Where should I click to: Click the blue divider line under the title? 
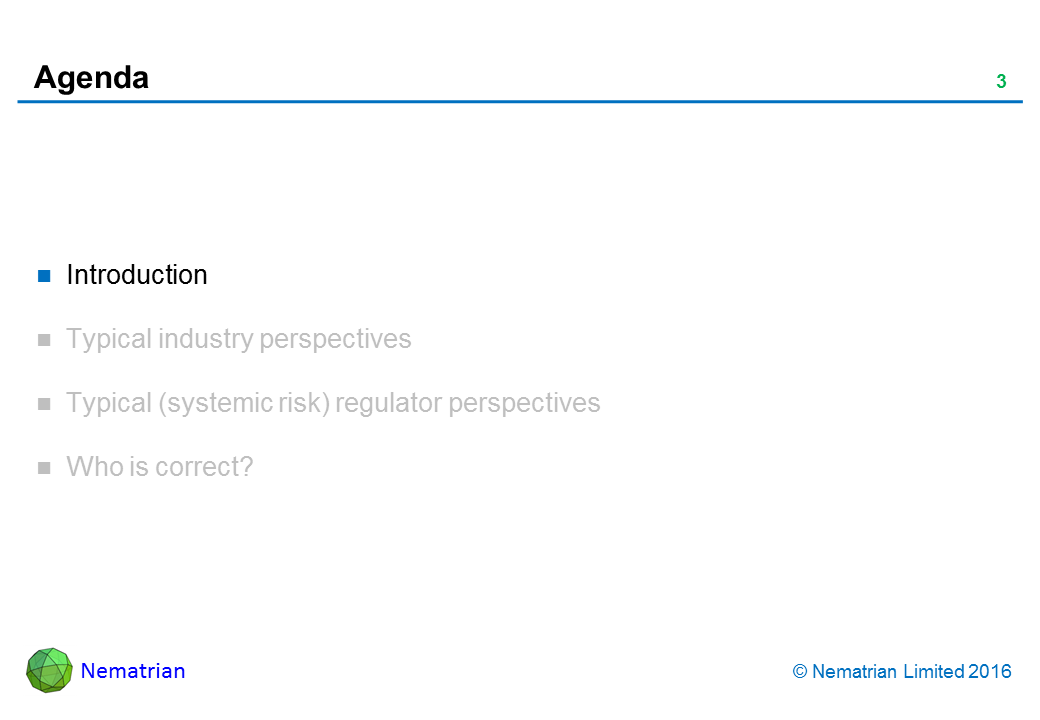(520, 102)
